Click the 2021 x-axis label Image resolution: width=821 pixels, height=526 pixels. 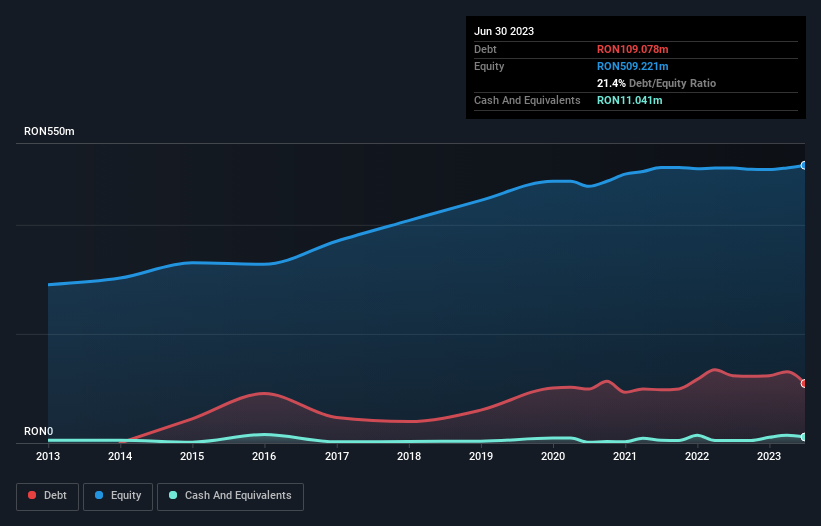(625, 456)
